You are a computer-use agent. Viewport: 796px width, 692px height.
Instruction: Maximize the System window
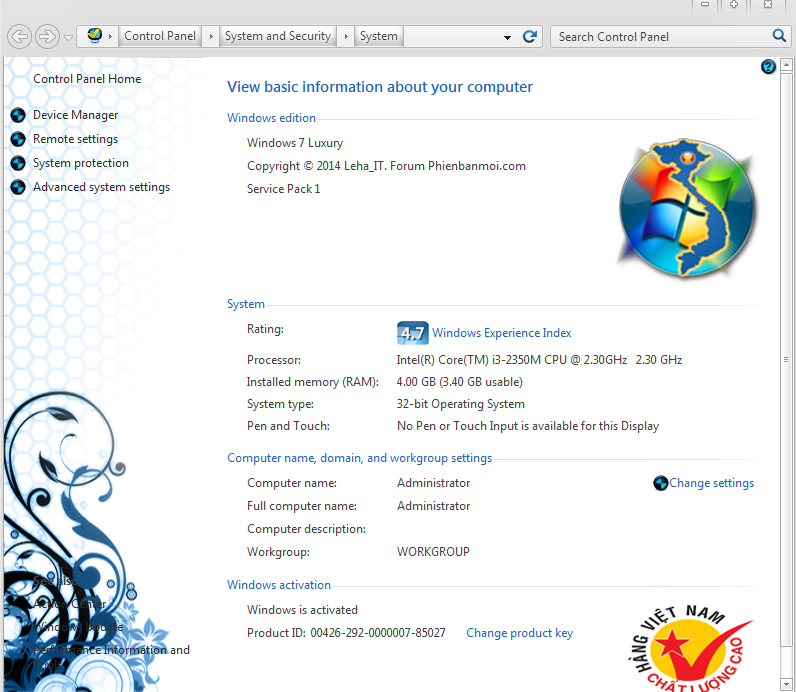pos(734,5)
